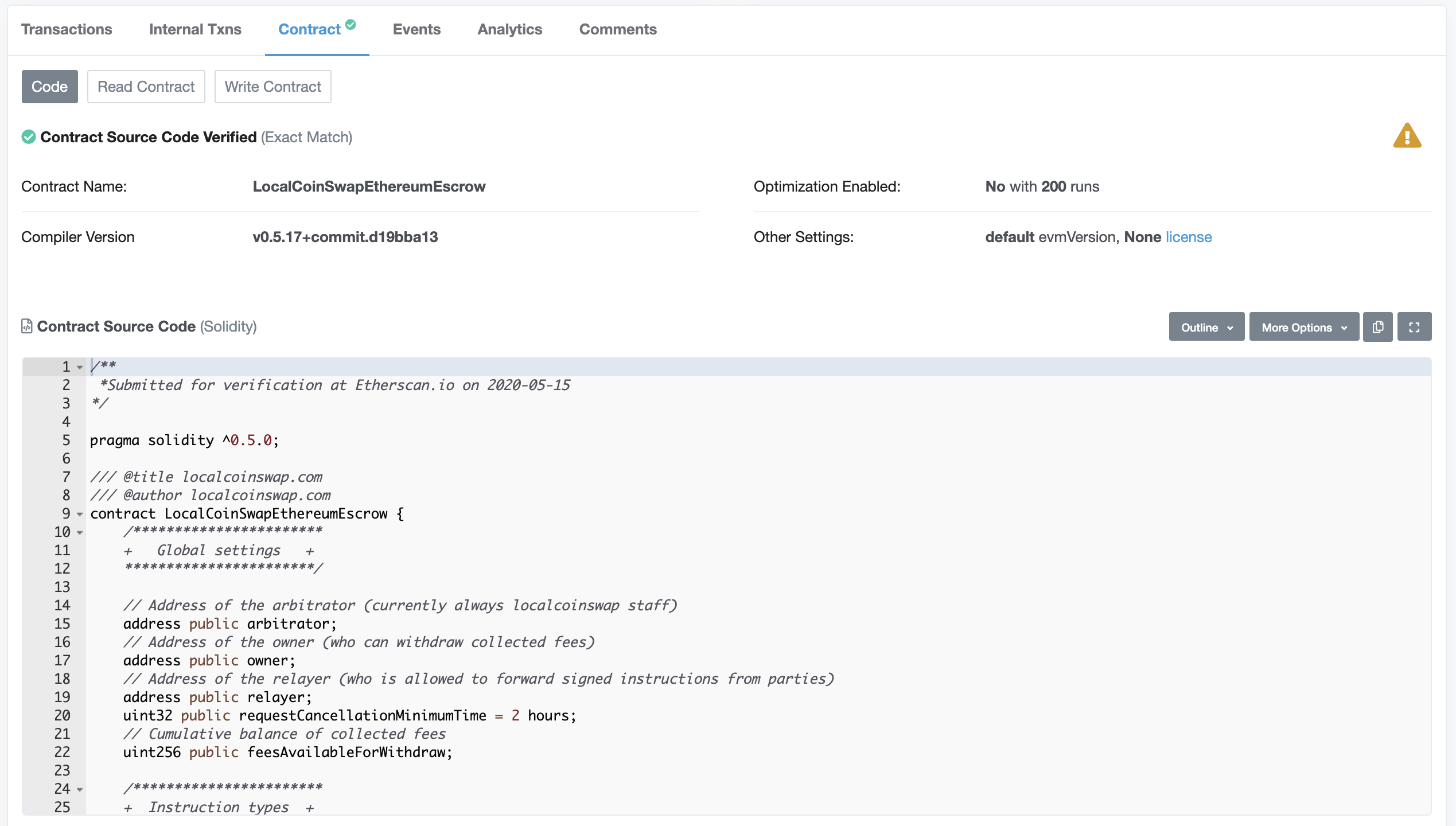This screenshot has height=826, width=1456.
Task: Click the Read Contract button
Action: click(x=146, y=87)
